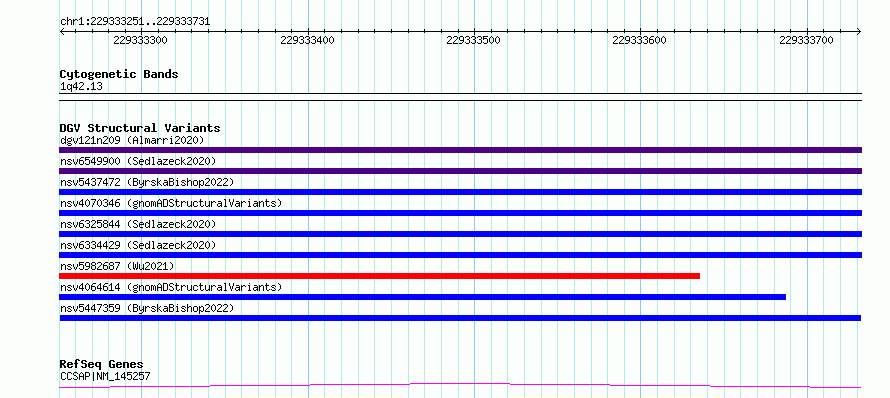890x398 pixels.
Task: Click the red nsv5982687 (Wu2021) bar
Action: click(379, 276)
